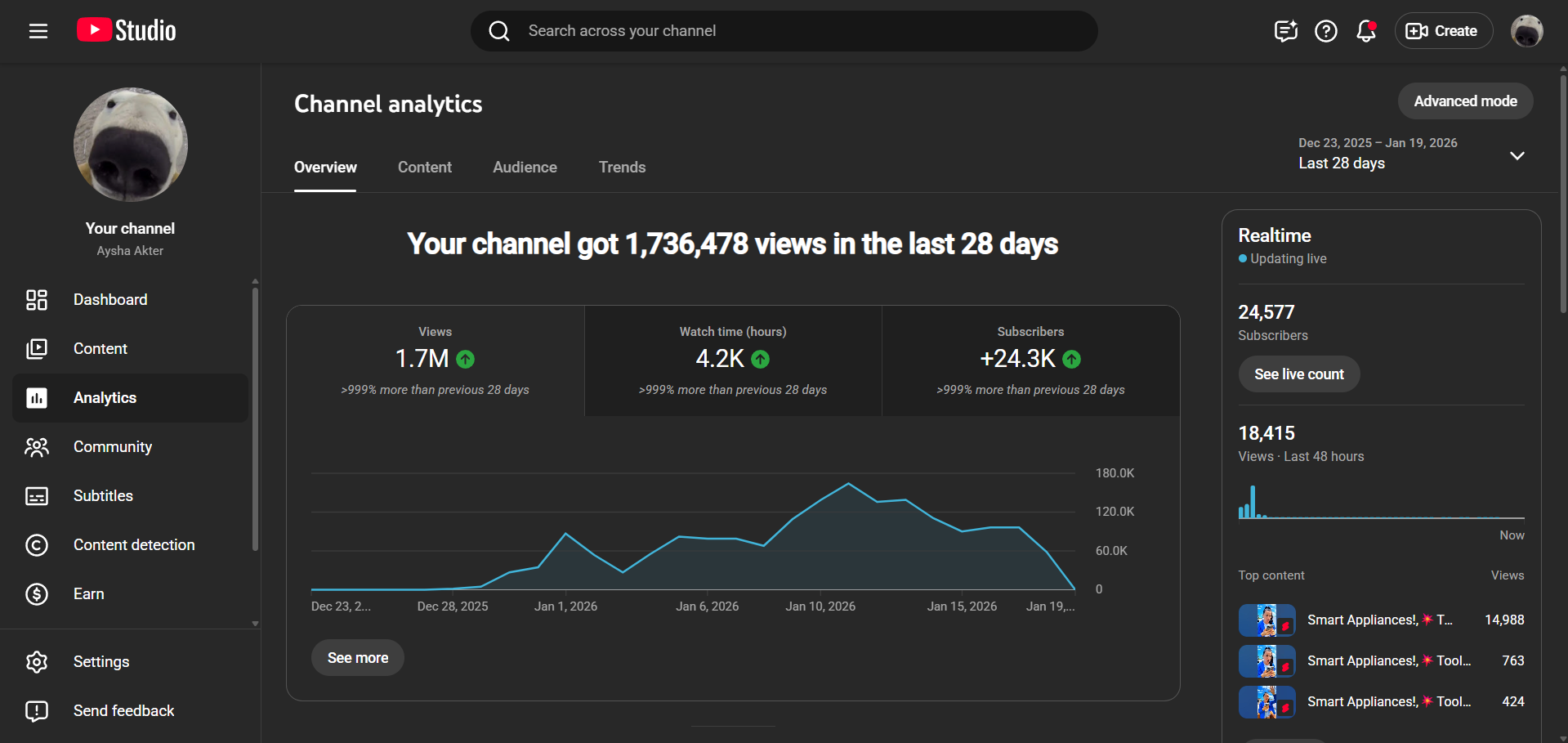The width and height of the screenshot is (1568, 743).
Task: Go to Earn section in sidebar
Action: point(88,594)
